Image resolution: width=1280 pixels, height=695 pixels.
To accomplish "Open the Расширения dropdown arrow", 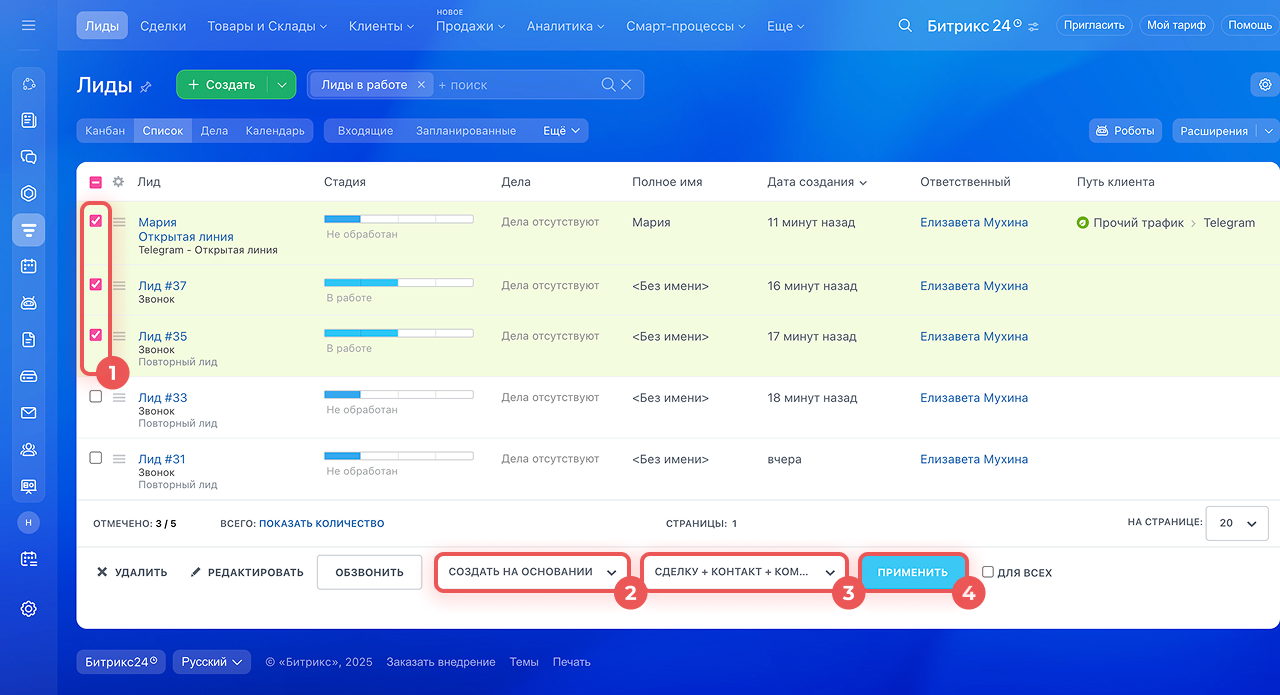I will click(1269, 131).
